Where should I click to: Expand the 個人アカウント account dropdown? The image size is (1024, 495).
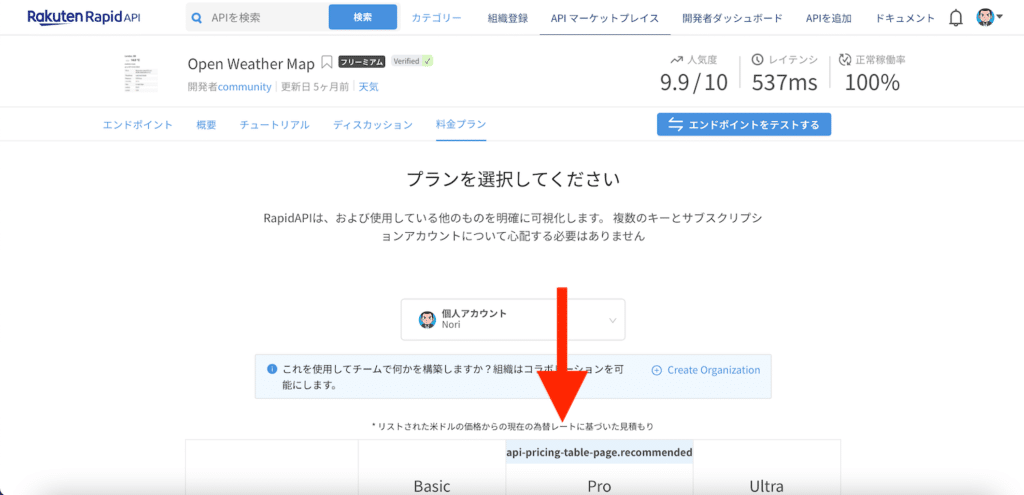tap(513, 320)
